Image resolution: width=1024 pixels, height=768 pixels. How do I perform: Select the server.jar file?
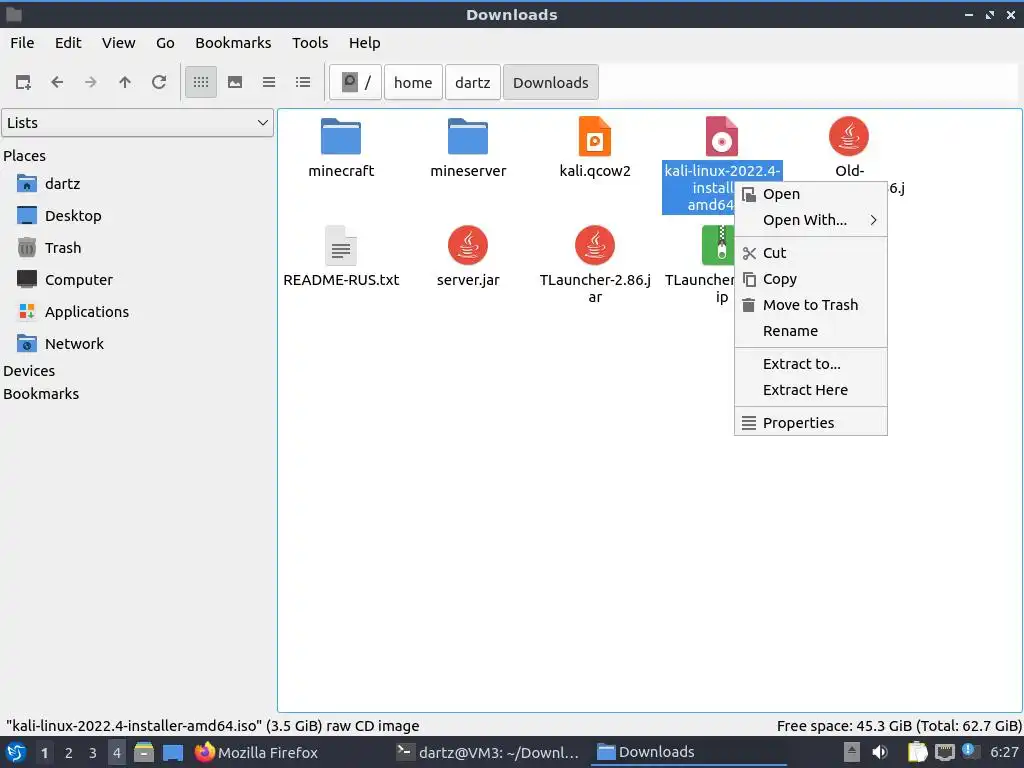[x=468, y=246]
